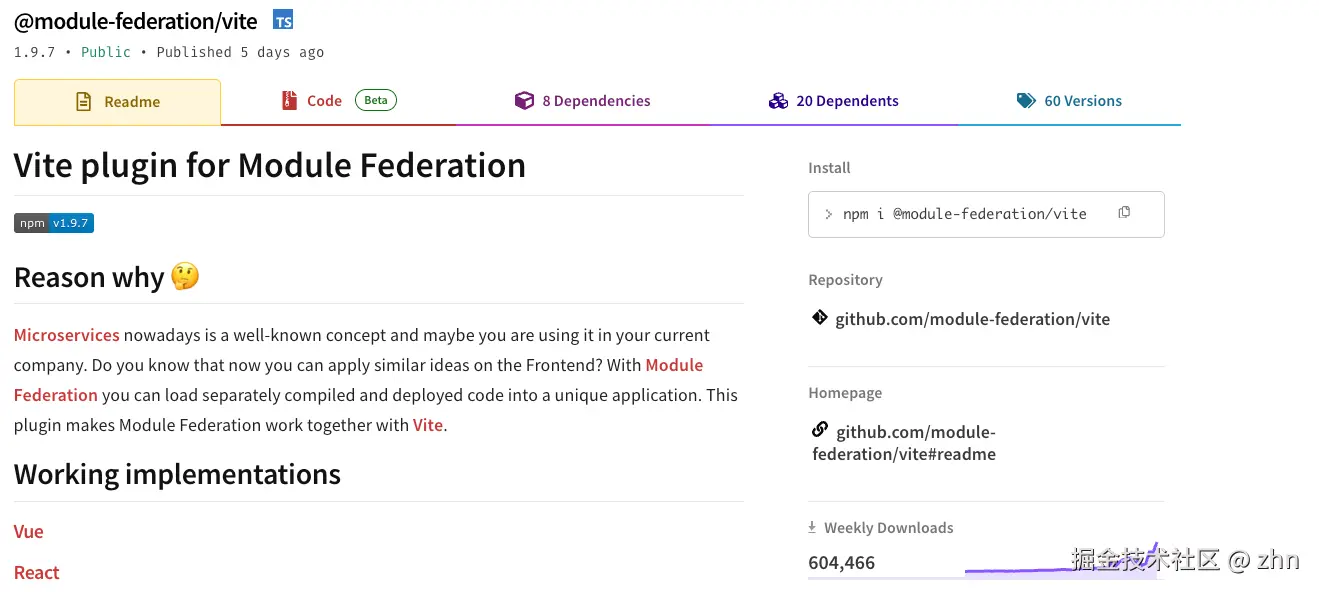Viewport: 1319px width, 592px height.
Task: Click the npm v1.9.7 version badge
Action: pyautogui.click(x=54, y=223)
